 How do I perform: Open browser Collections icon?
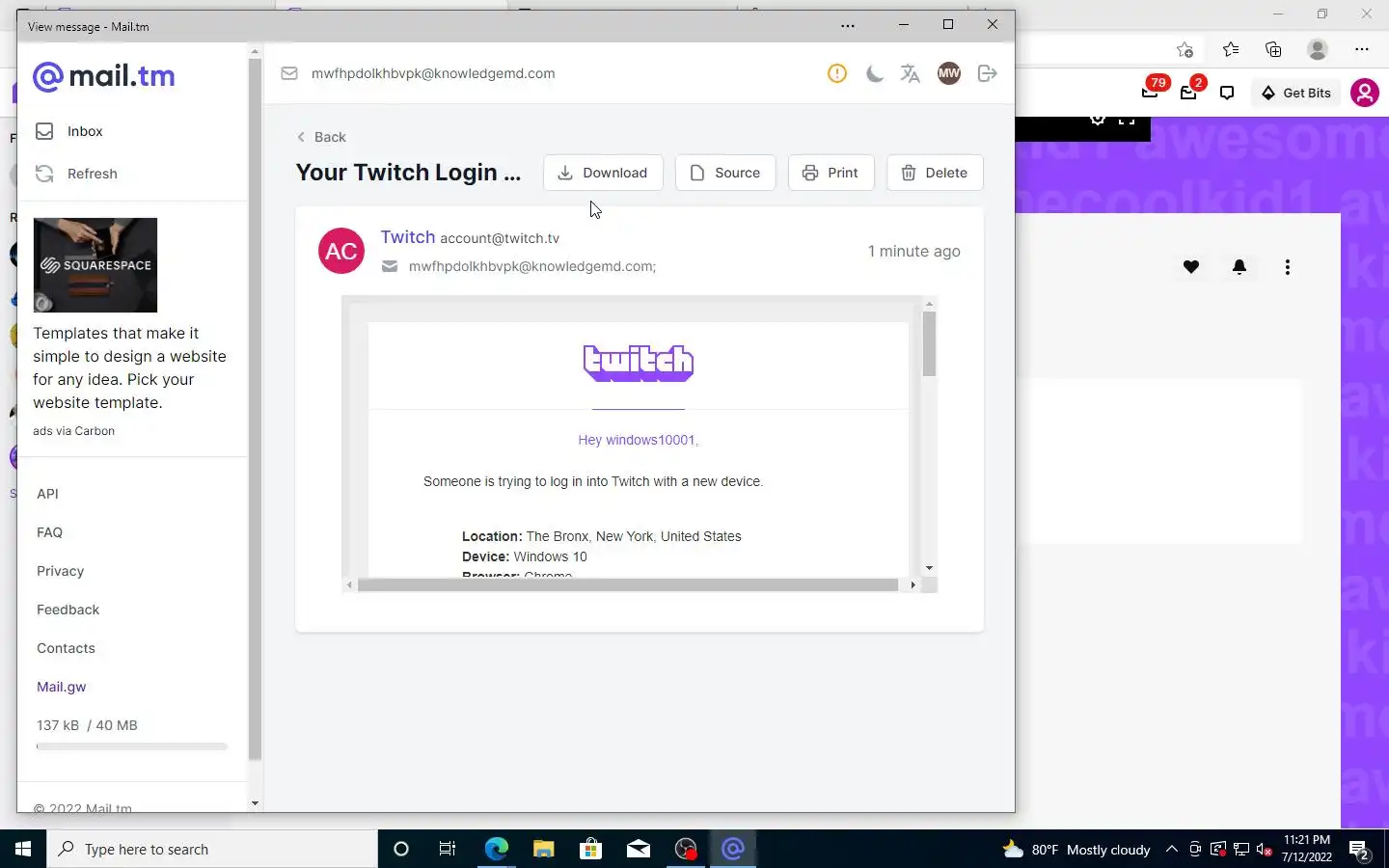pos(1273,49)
